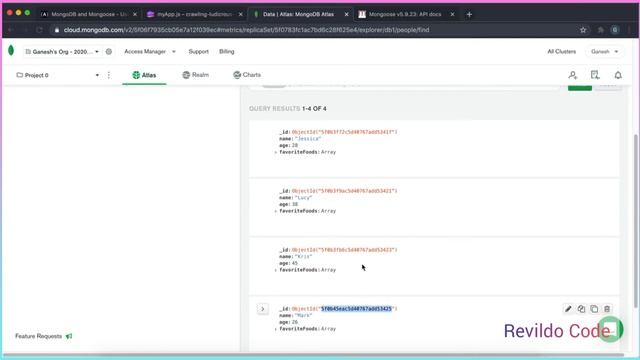Click the Kris name value
Screen dimensions: 640x360
pyautogui.click(x=303, y=257)
